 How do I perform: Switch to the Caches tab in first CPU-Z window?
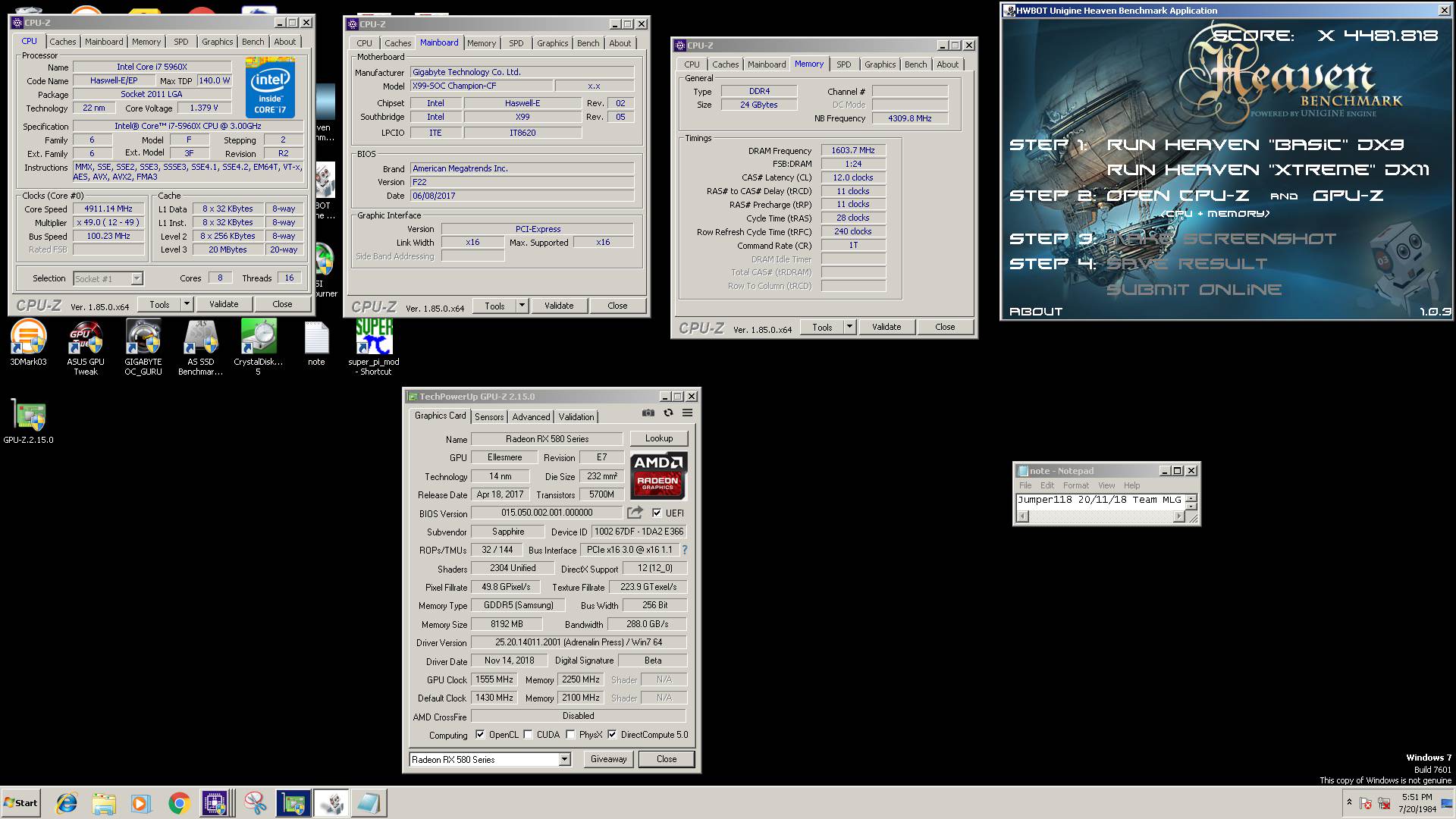click(x=63, y=42)
